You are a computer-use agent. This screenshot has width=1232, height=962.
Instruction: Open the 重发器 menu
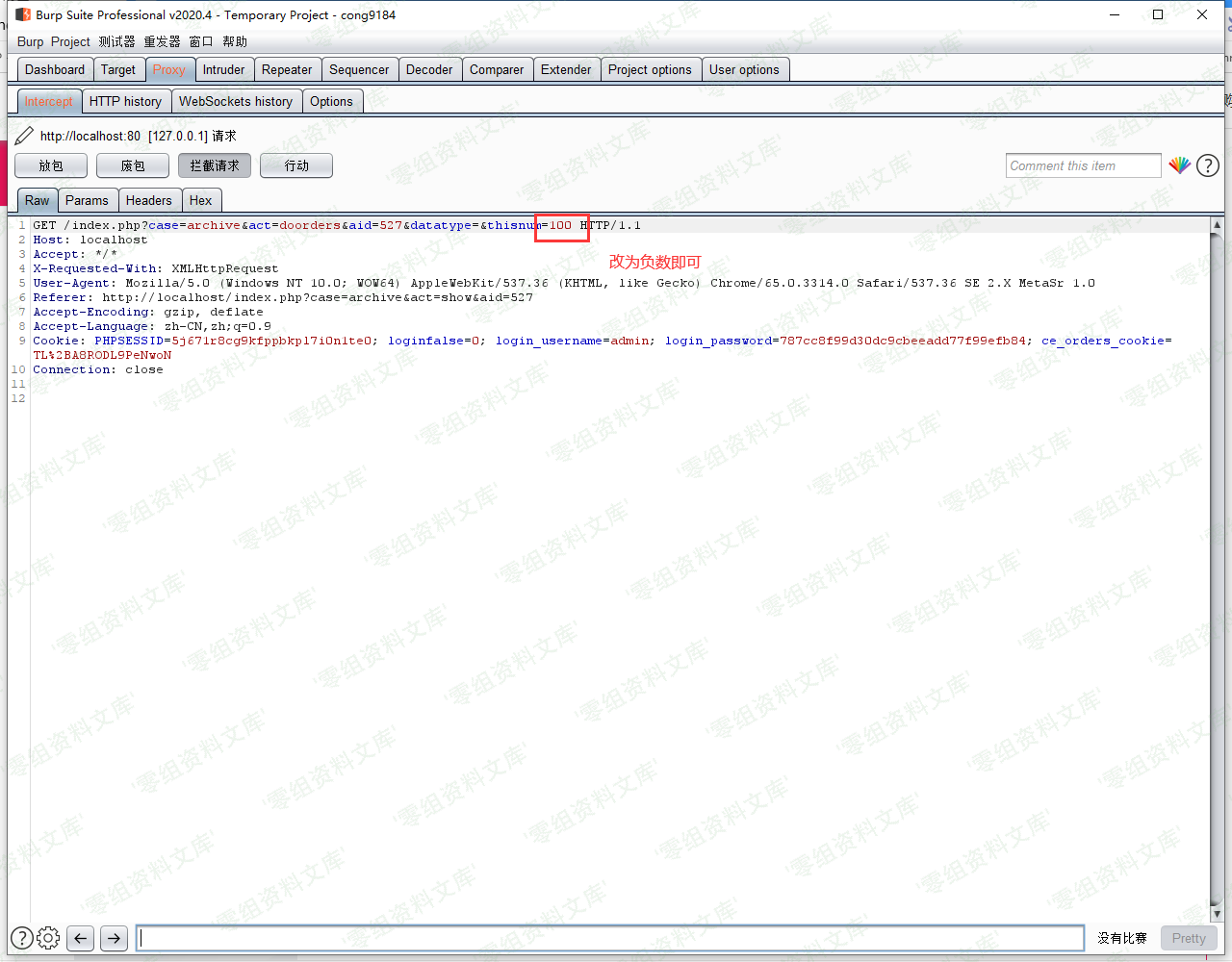pos(162,41)
